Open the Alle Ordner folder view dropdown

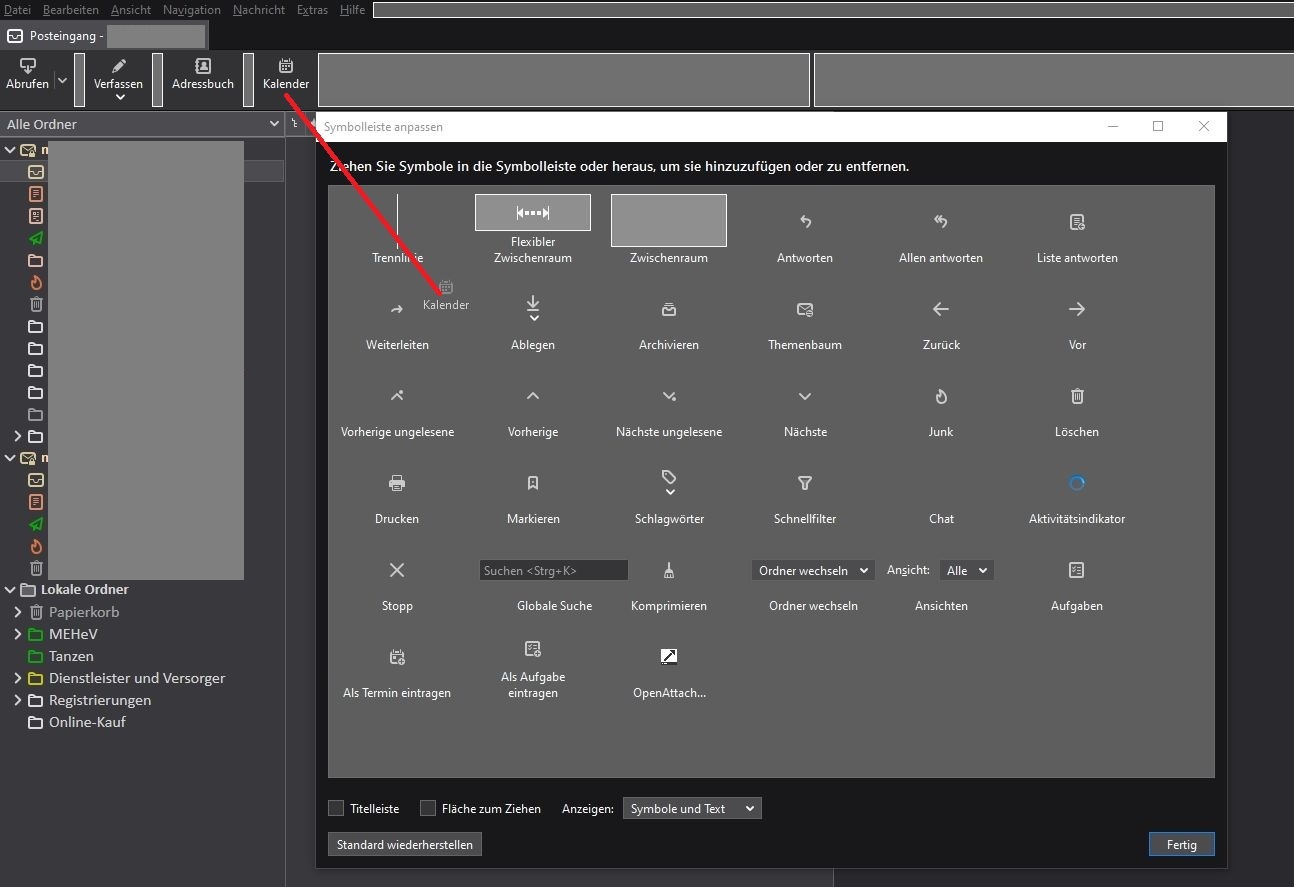click(142, 124)
